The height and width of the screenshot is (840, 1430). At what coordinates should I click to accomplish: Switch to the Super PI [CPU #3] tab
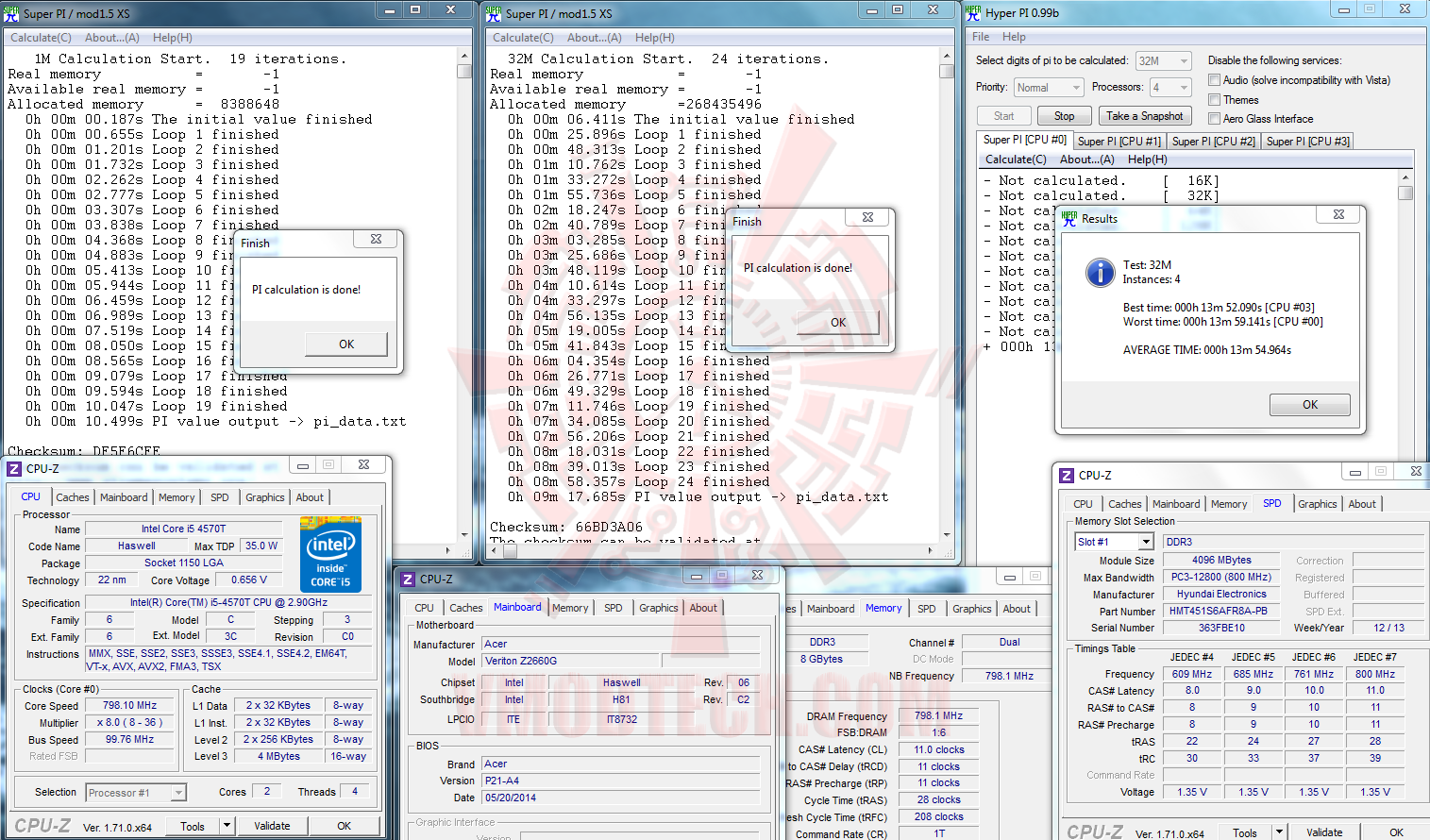[x=1308, y=142]
